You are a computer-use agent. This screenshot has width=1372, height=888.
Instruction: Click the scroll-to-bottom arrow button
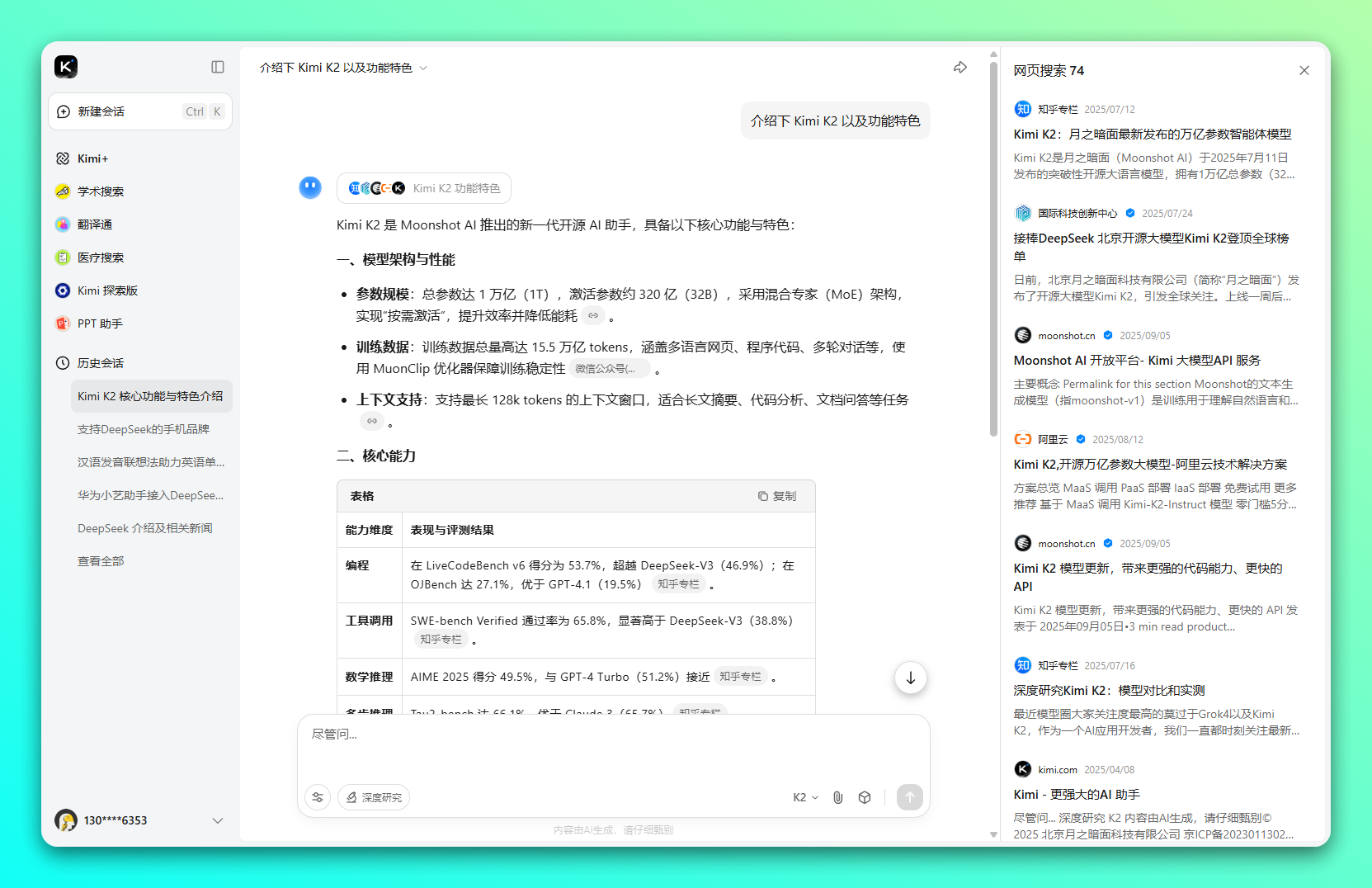(911, 678)
